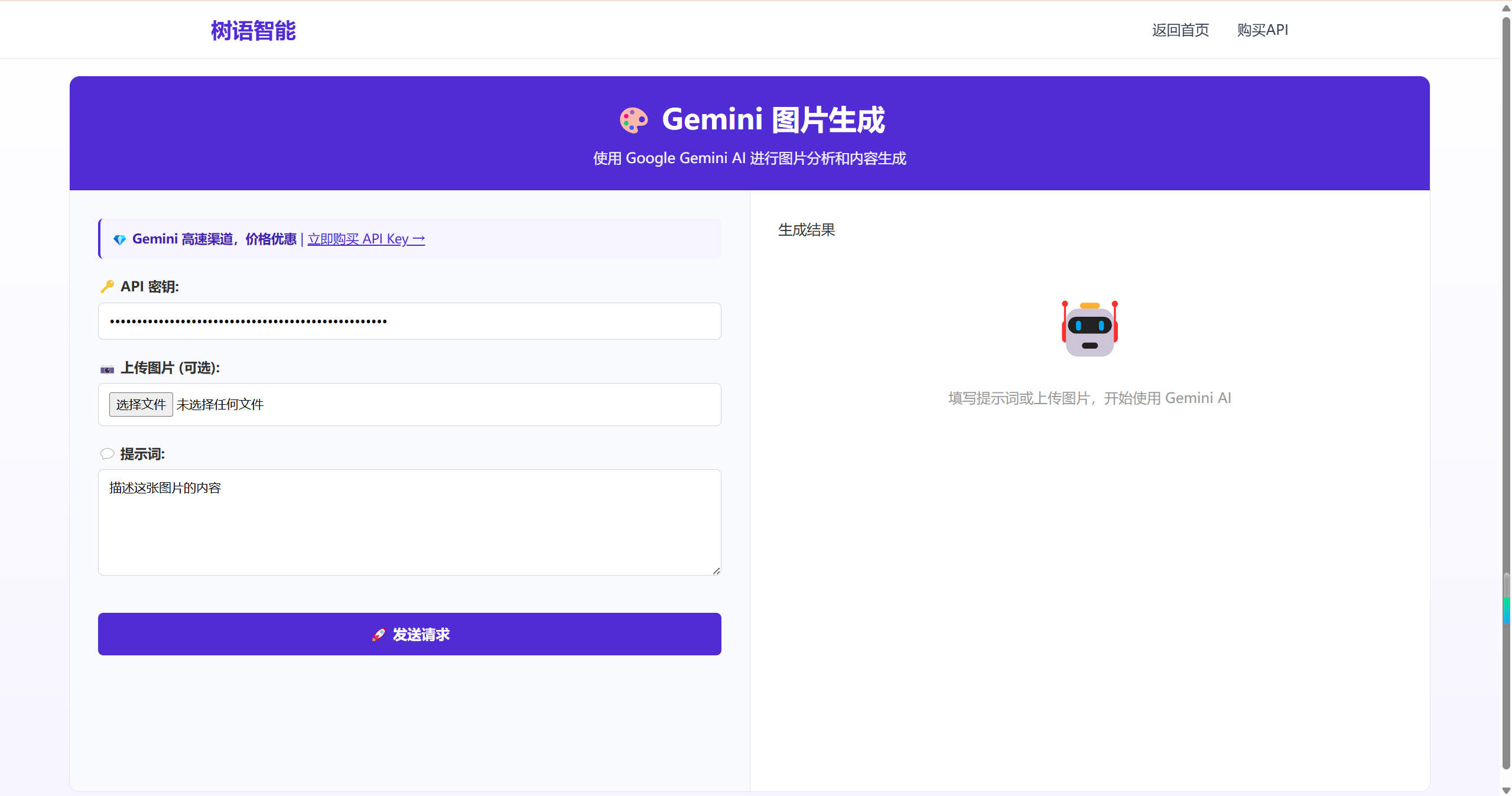Click the key icon next to API 密钥 label
The width and height of the screenshot is (1512, 796).
[107, 287]
